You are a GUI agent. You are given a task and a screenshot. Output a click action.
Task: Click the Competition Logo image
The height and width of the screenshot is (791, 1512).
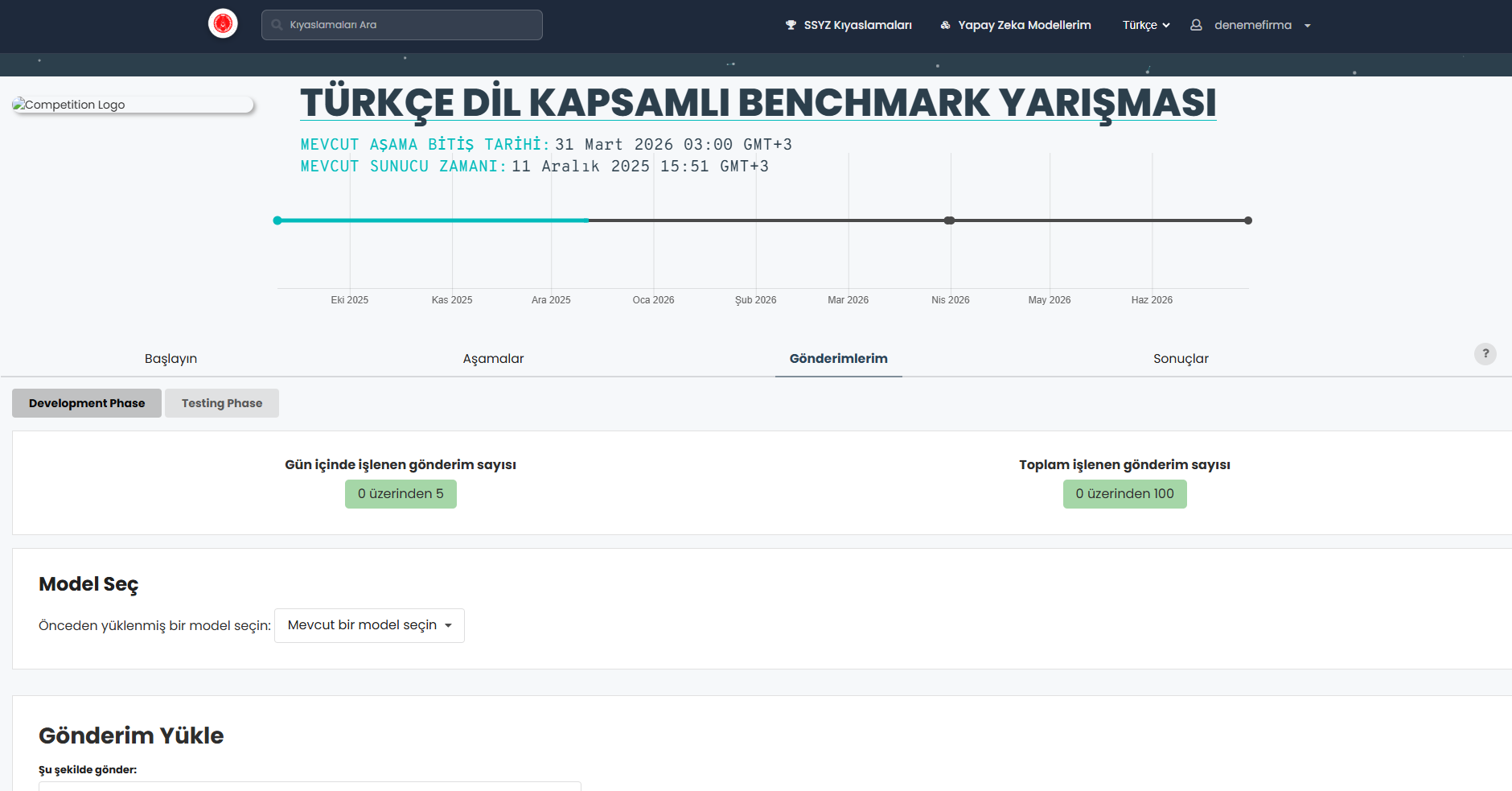133,105
